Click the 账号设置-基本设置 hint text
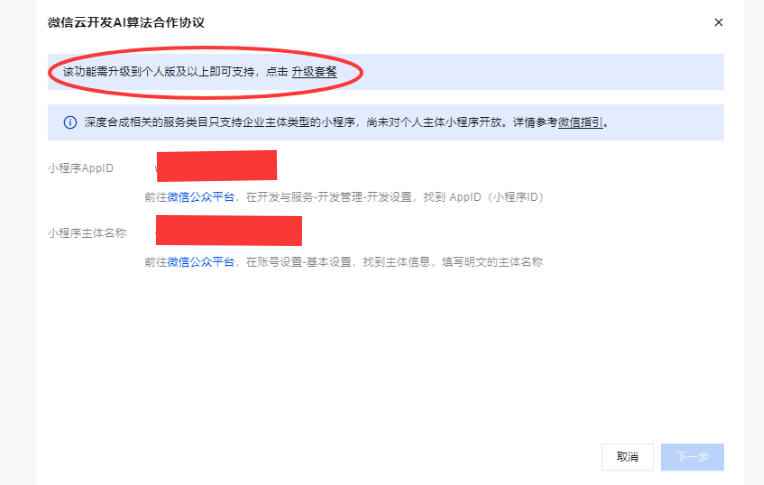This screenshot has width=764, height=485. tap(304, 262)
